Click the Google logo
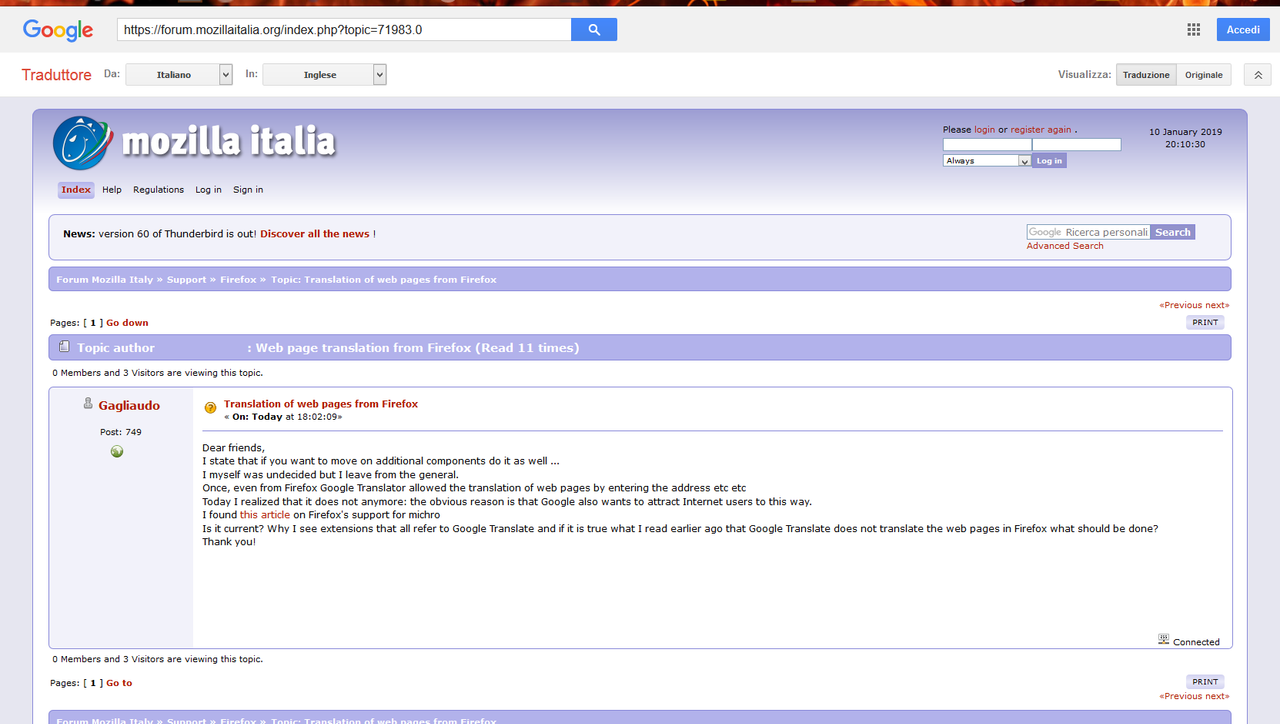 pos(58,30)
